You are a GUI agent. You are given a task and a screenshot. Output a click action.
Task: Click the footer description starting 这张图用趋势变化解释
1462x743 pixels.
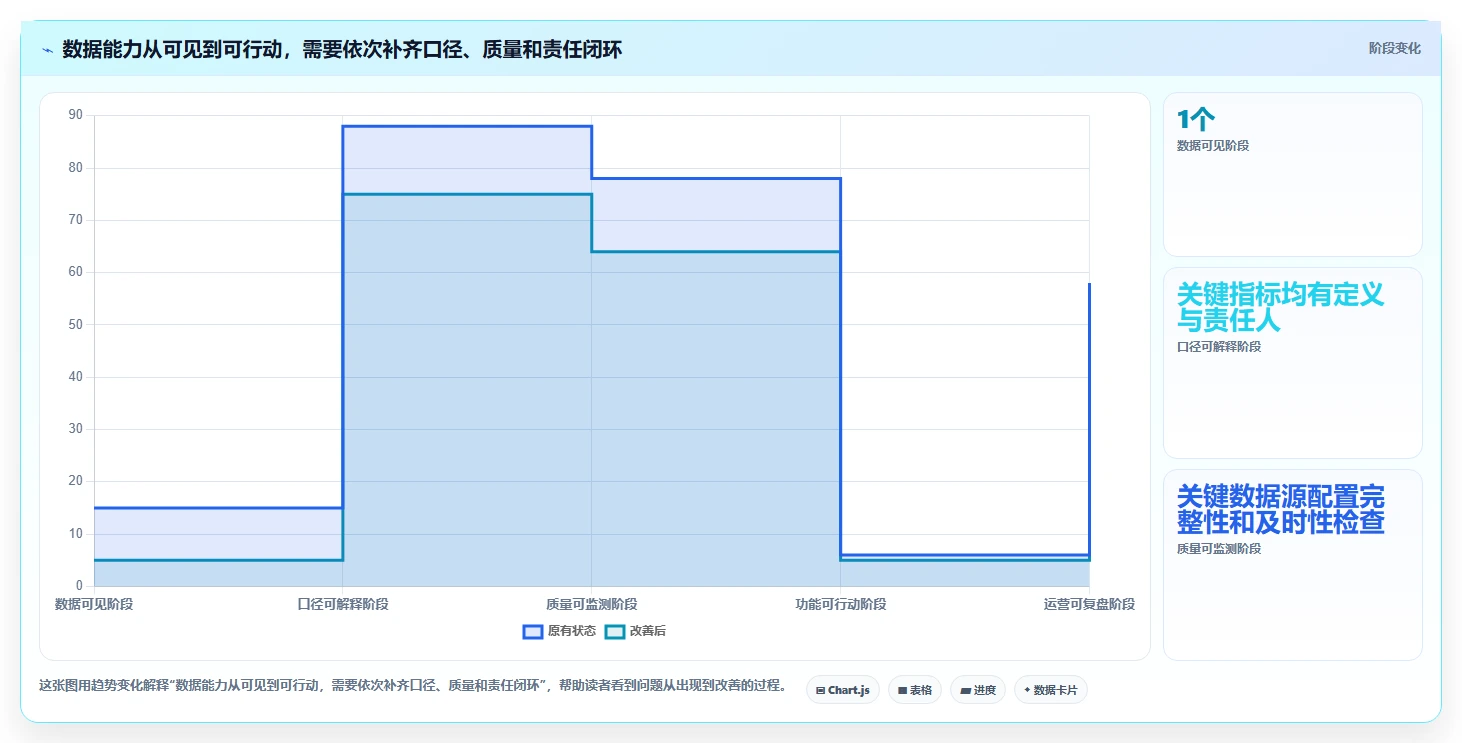[x=412, y=686]
